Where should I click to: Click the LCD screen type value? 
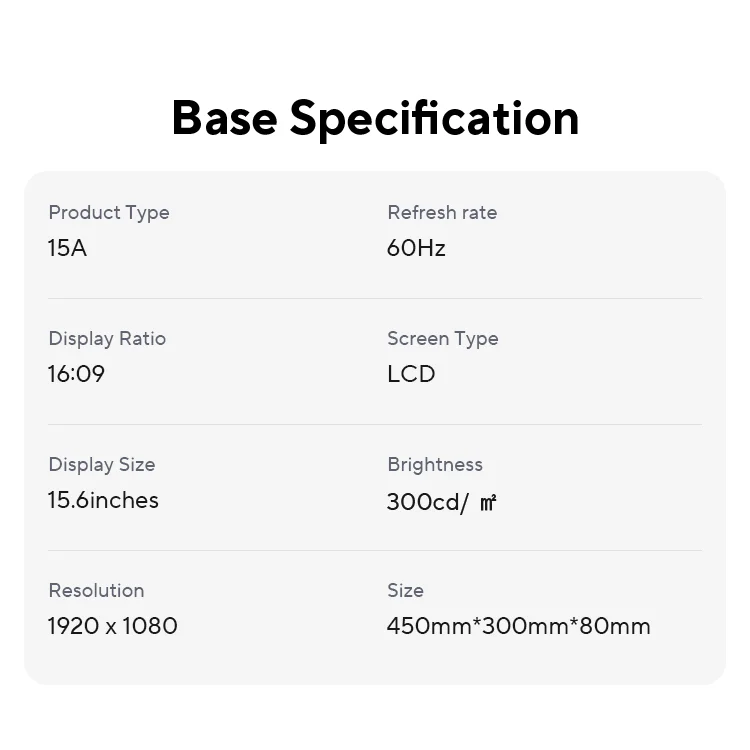pyautogui.click(x=411, y=374)
